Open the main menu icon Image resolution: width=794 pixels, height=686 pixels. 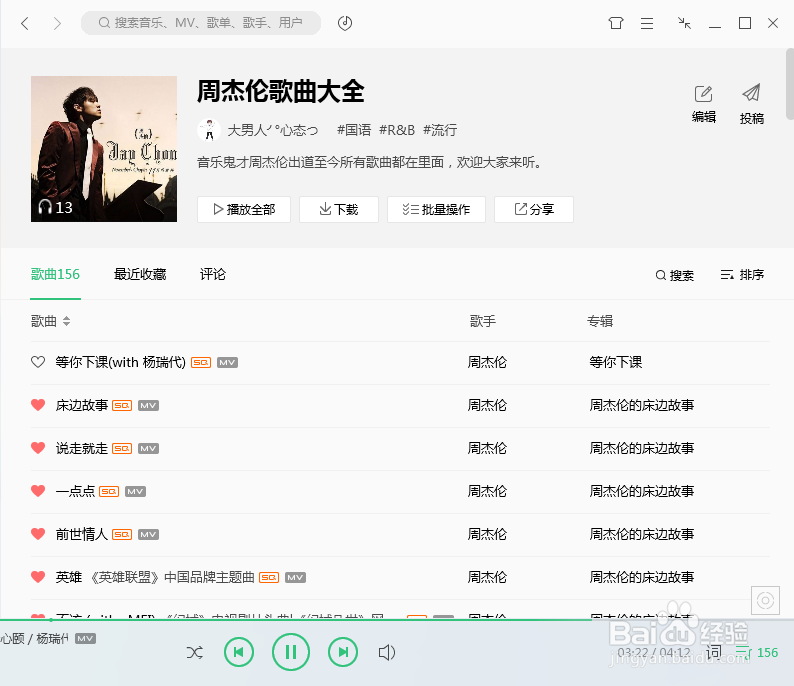coord(647,23)
